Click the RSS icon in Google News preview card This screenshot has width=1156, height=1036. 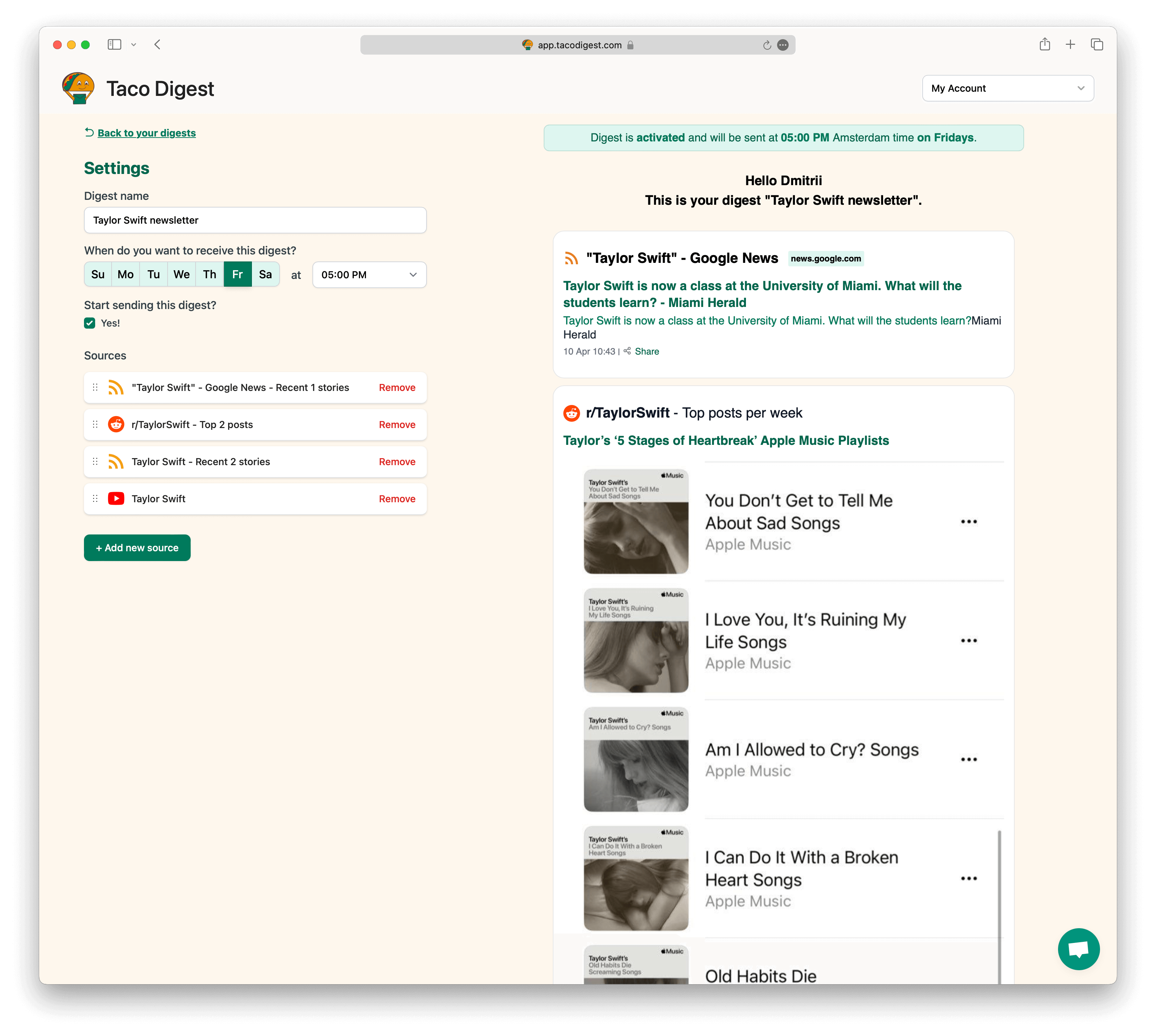pyautogui.click(x=571, y=258)
